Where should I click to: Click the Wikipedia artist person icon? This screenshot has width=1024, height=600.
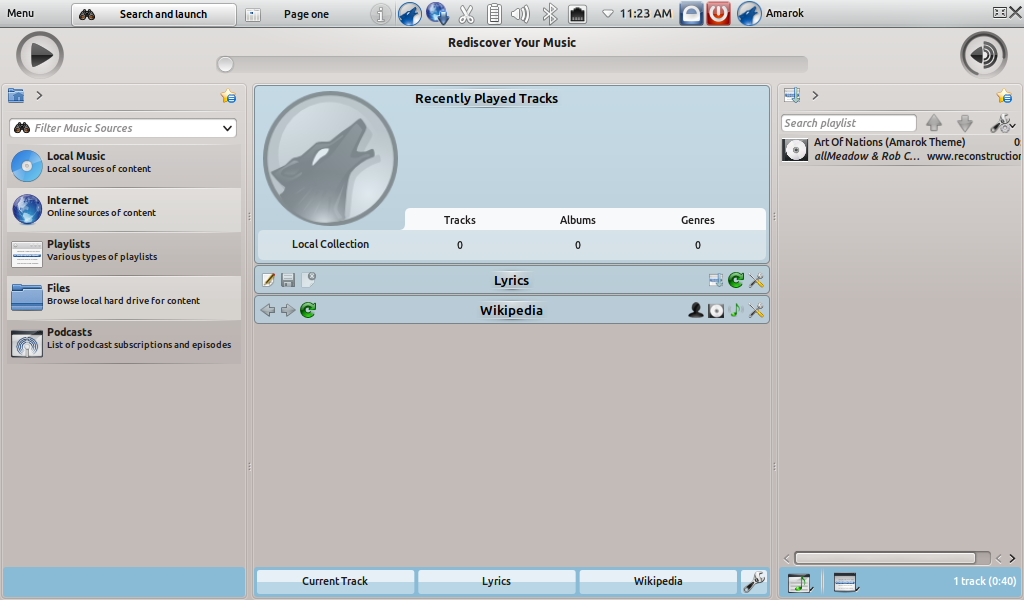click(x=696, y=311)
